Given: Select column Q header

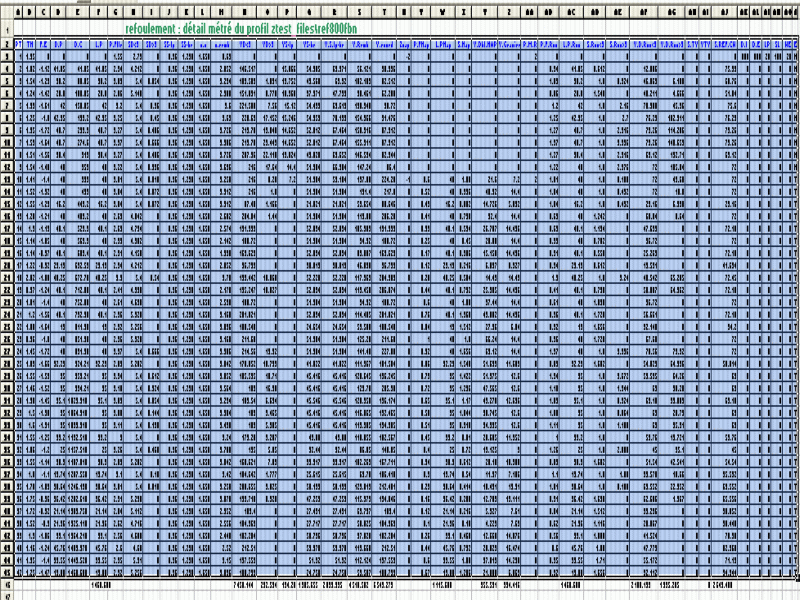Looking at the screenshot, I should 309,11.
